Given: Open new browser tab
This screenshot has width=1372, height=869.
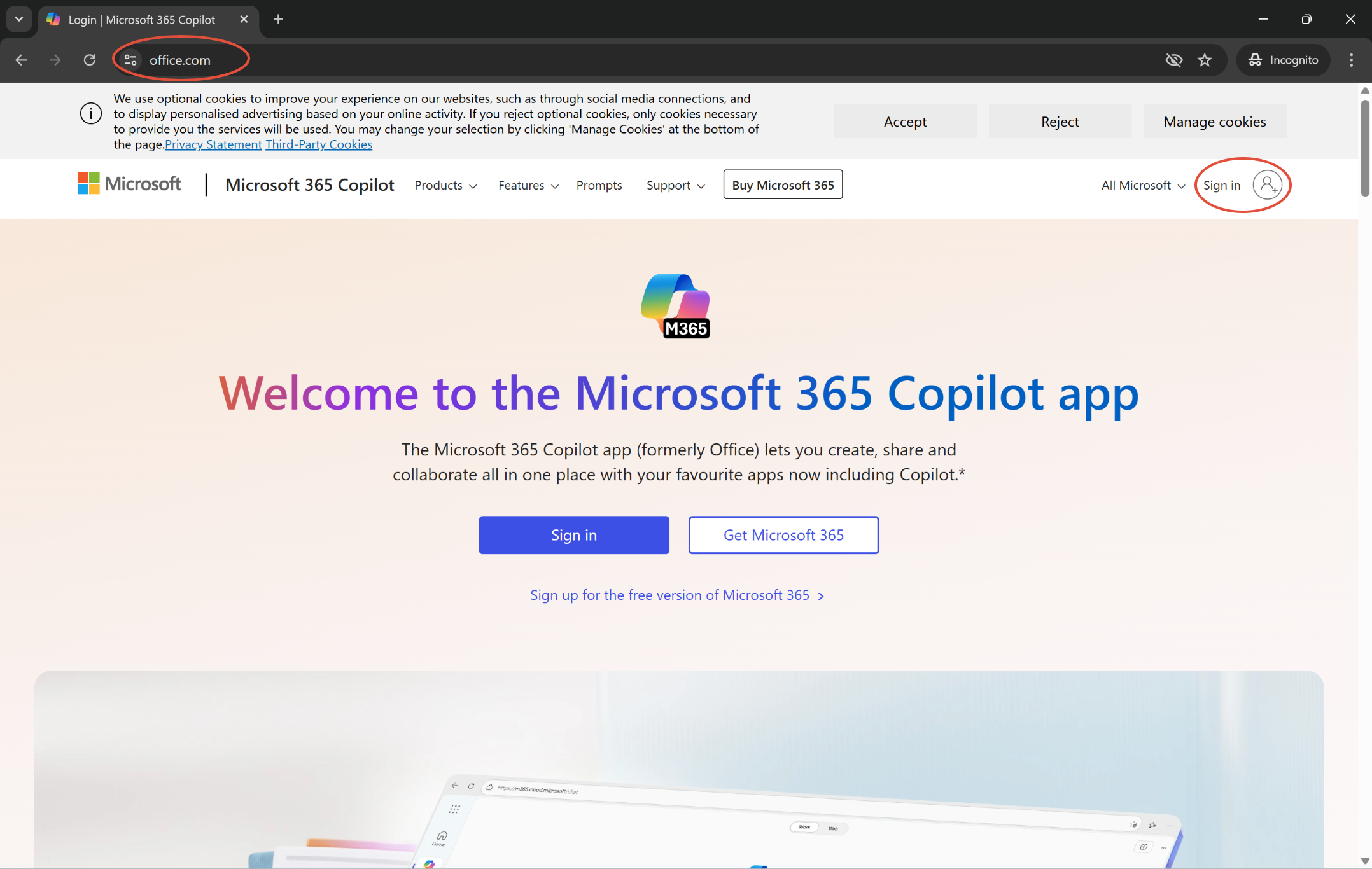Looking at the screenshot, I should (278, 19).
